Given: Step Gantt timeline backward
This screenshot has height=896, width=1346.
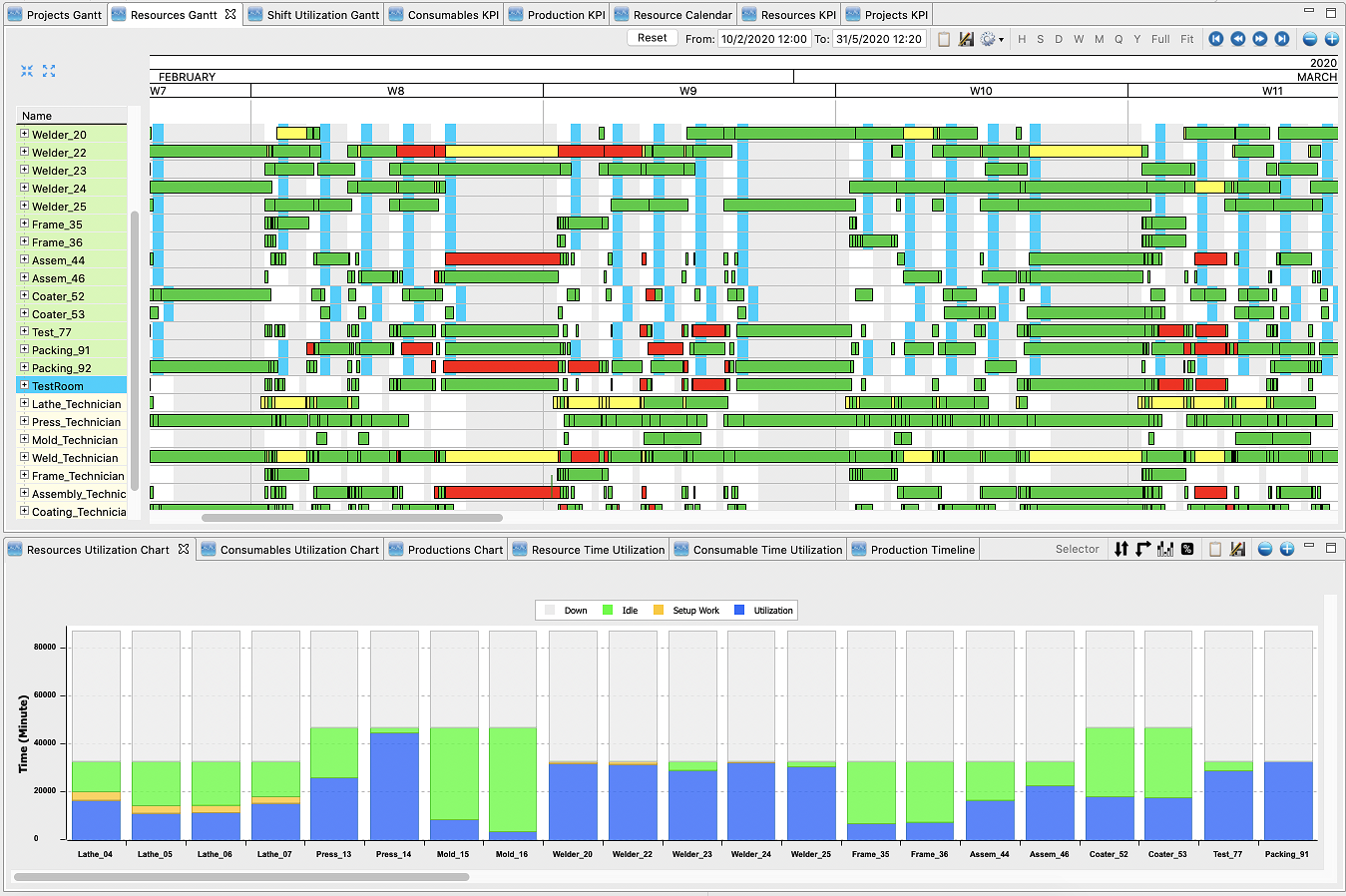Looking at the screenshot, I should coord(1238,39).
